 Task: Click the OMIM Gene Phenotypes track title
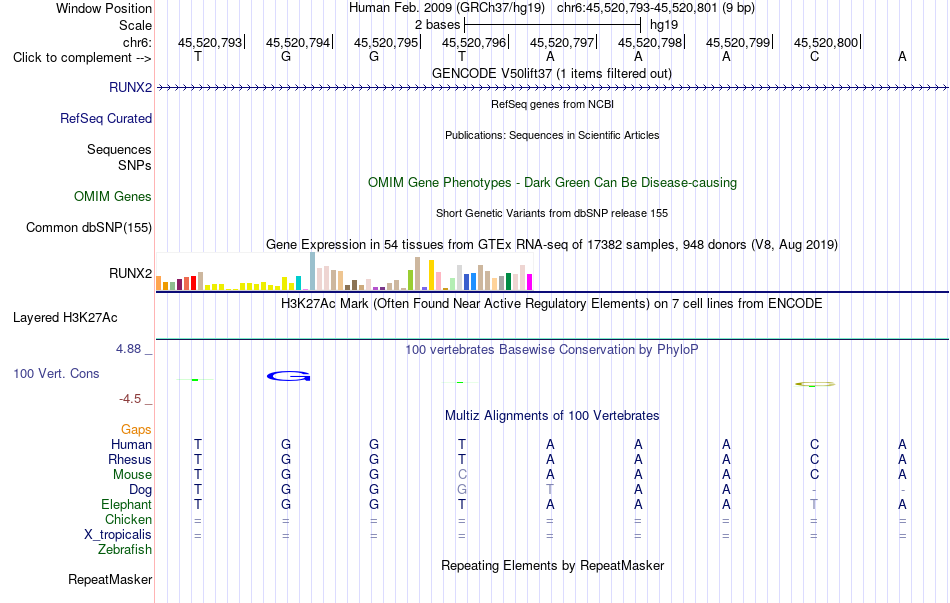pyautogui.click(x=553, y=182)
